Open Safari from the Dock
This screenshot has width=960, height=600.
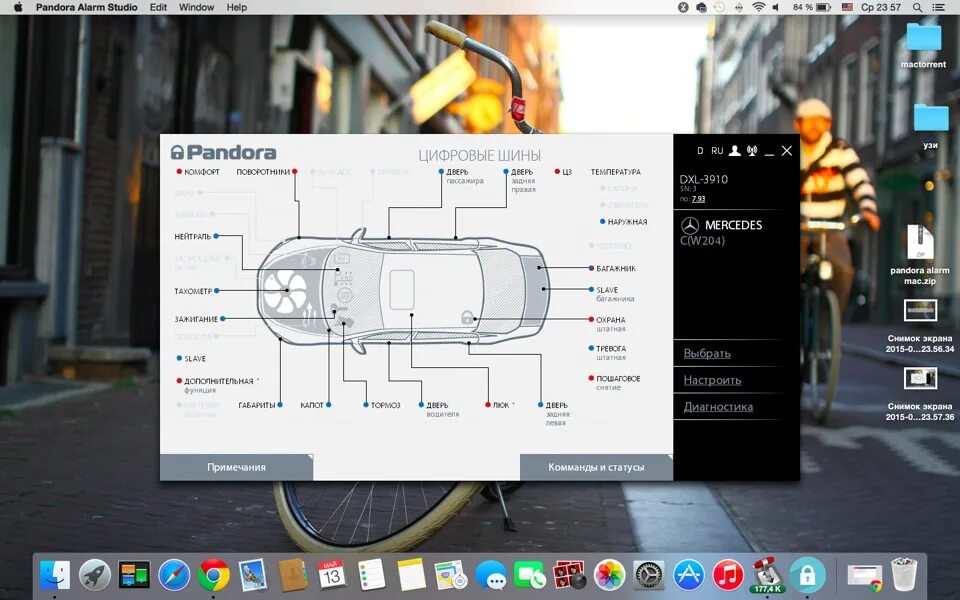click(x=174, y=575)
